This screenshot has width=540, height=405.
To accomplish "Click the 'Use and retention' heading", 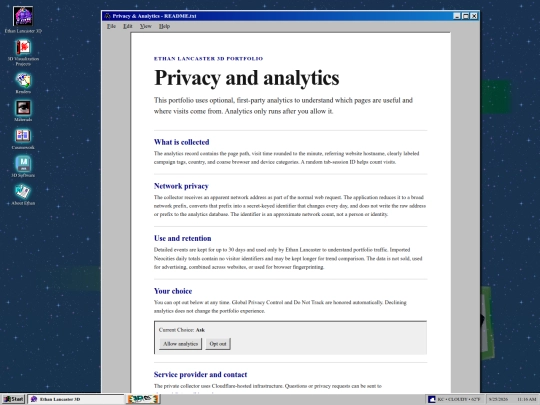I will 183,238.
